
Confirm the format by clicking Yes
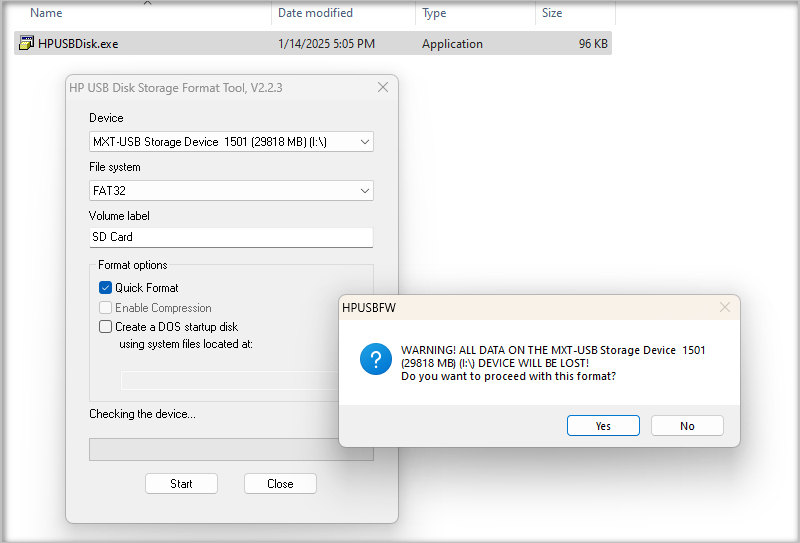click(603, 426)
